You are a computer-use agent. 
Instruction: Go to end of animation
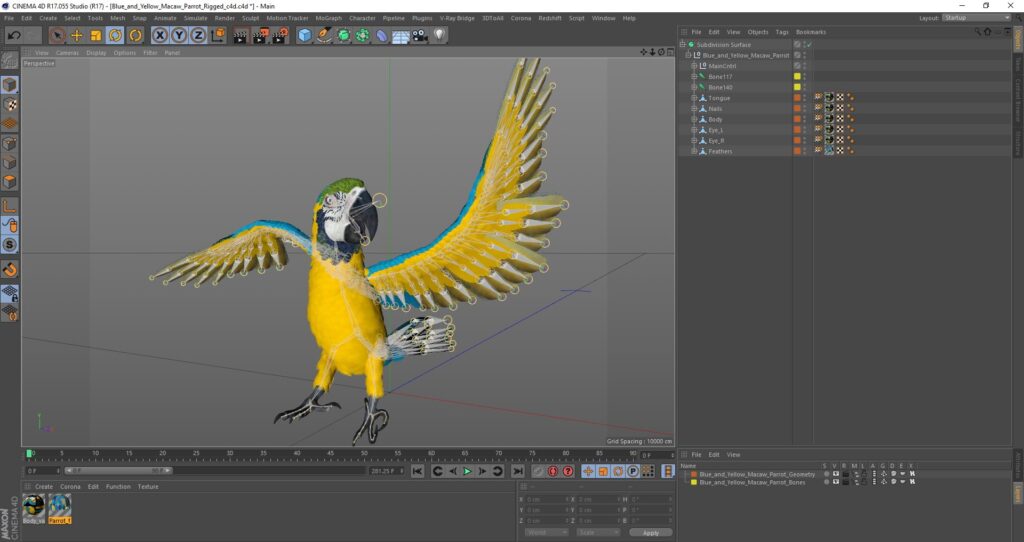(518, 471)
